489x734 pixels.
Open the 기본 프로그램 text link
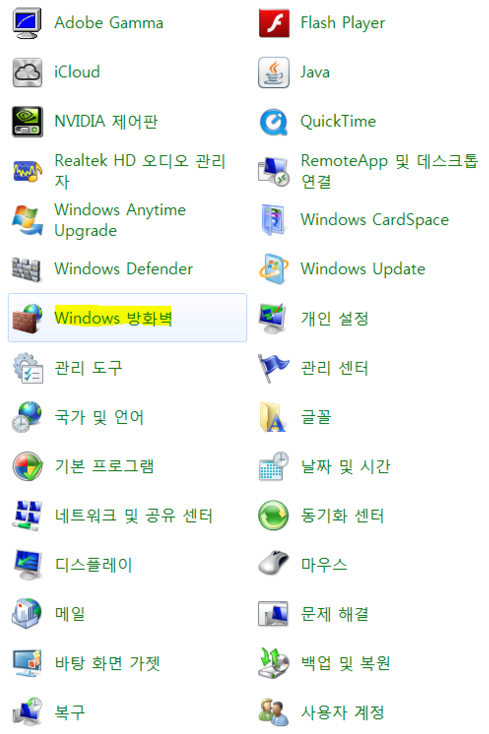pos(104,466)
